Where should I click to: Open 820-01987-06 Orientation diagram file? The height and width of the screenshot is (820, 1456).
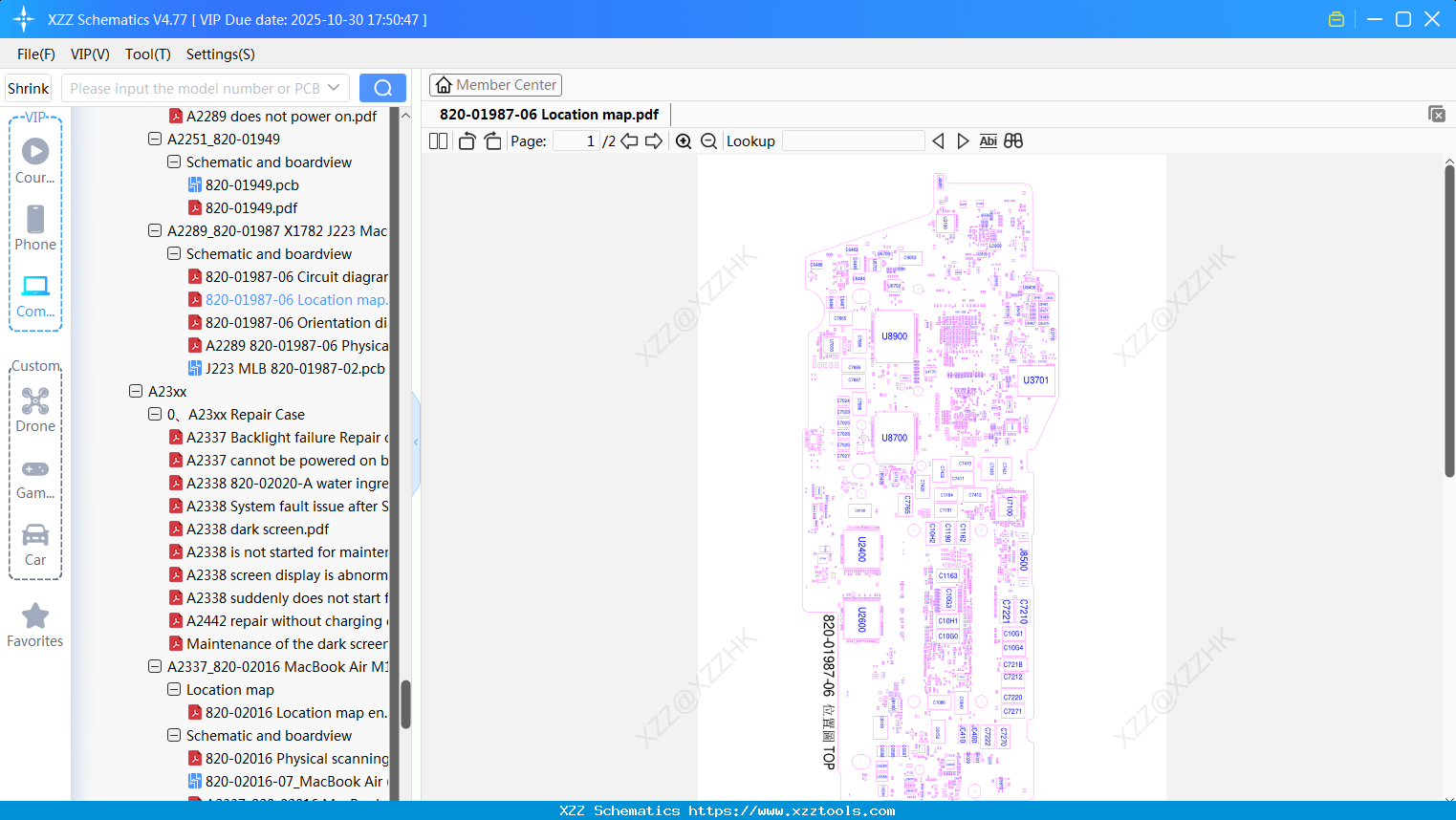click(288, 323)
